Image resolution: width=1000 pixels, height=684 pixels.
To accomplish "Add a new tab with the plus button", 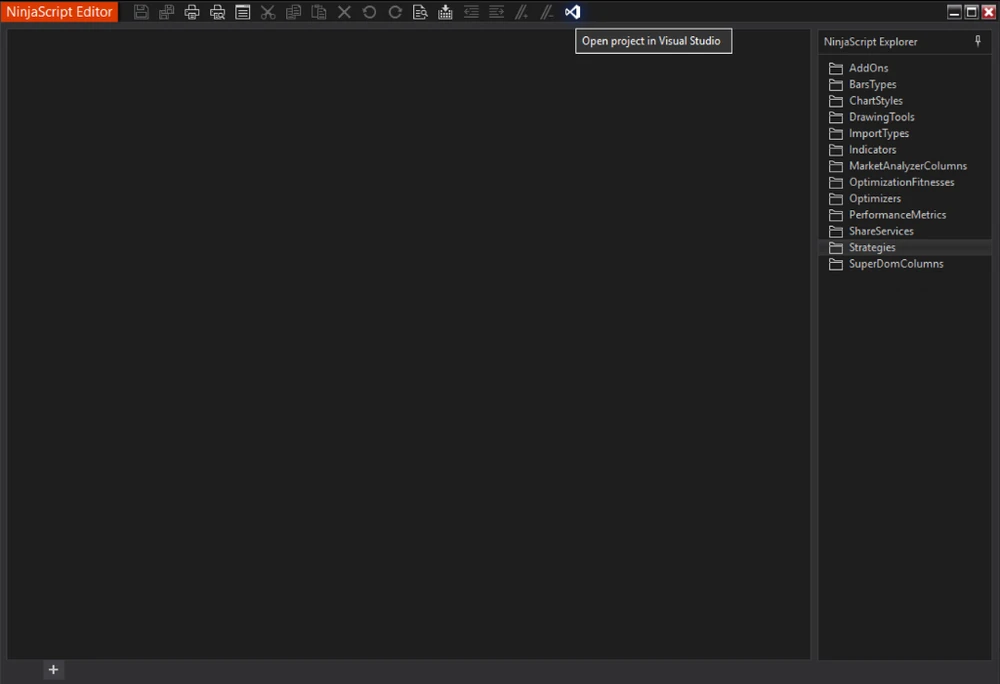I will pyautogui.click(x=54, y=669).
